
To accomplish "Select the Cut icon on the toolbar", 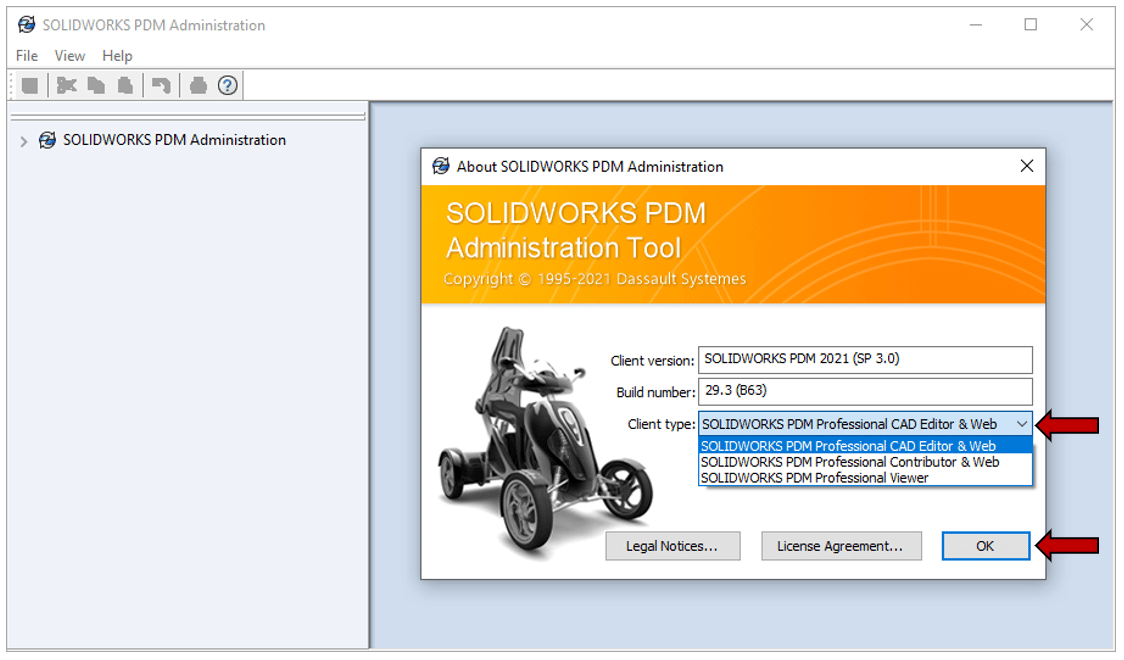I will [65, 85].
